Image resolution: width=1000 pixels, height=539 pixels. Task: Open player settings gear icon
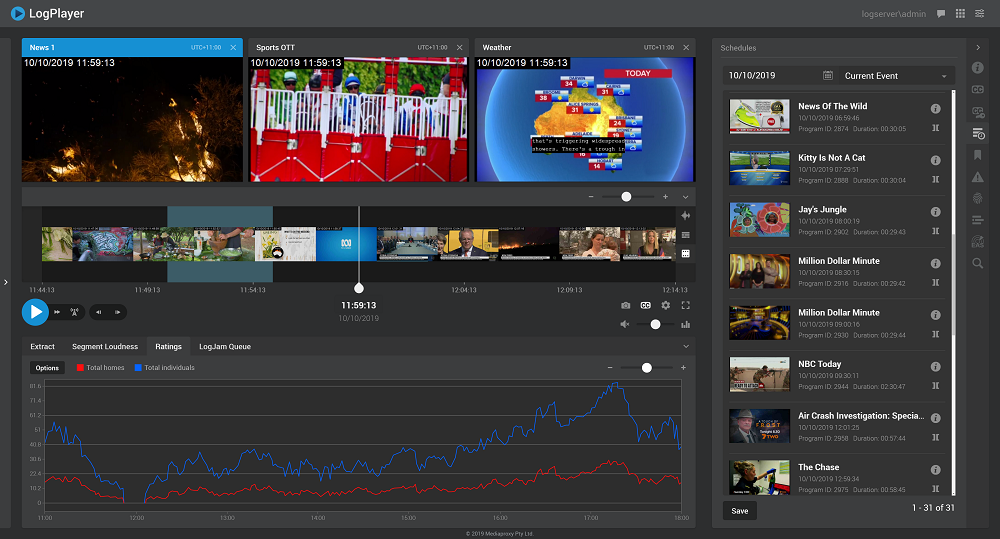(666, 306)
